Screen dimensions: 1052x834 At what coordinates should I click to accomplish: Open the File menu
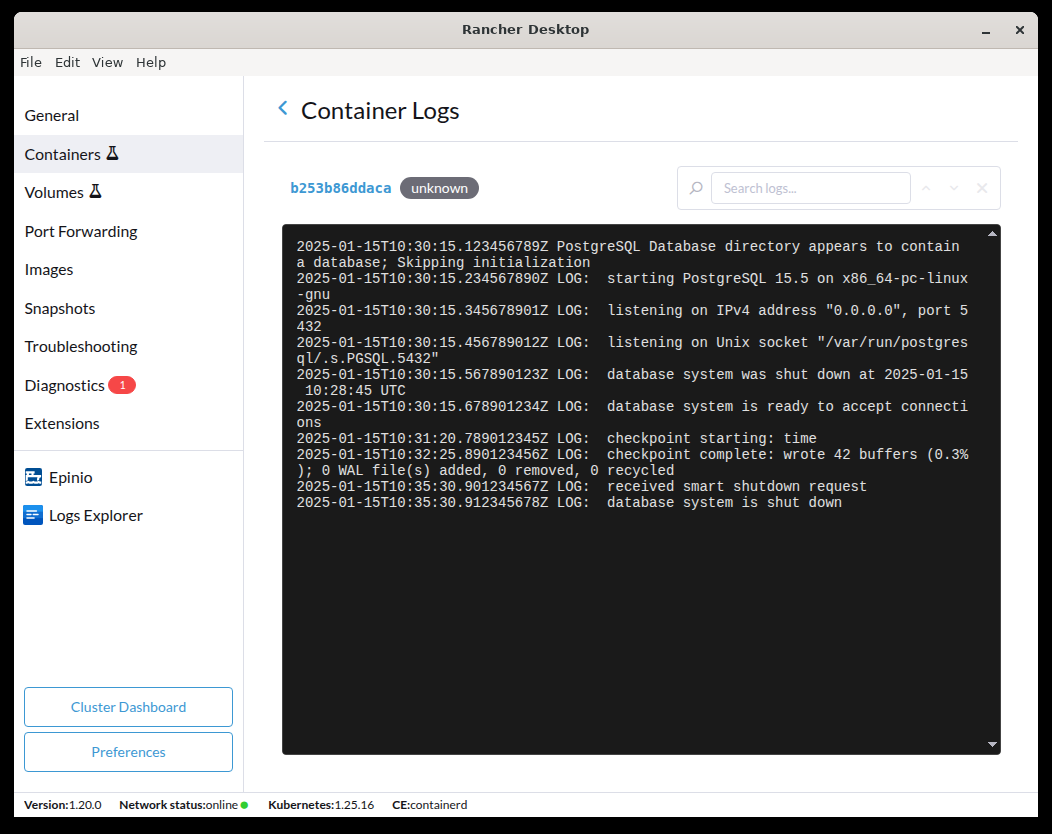coord(30,62)
